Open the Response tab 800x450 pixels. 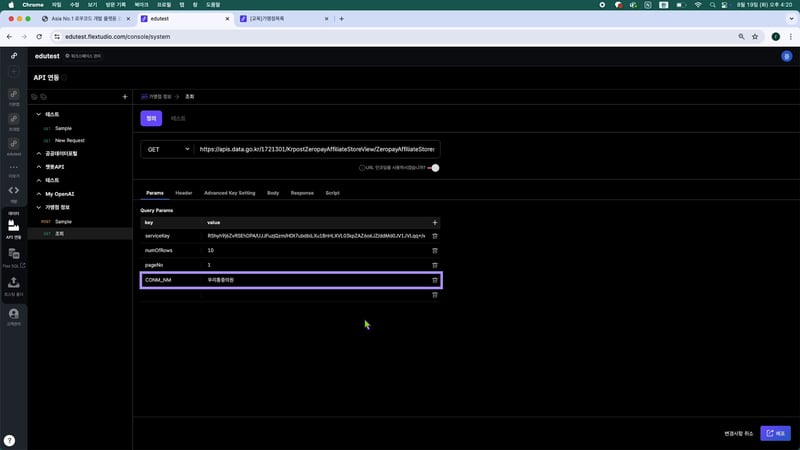302,192
